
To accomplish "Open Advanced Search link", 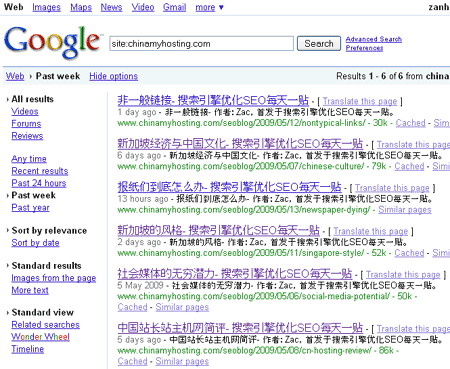I will tap(374, 39).
